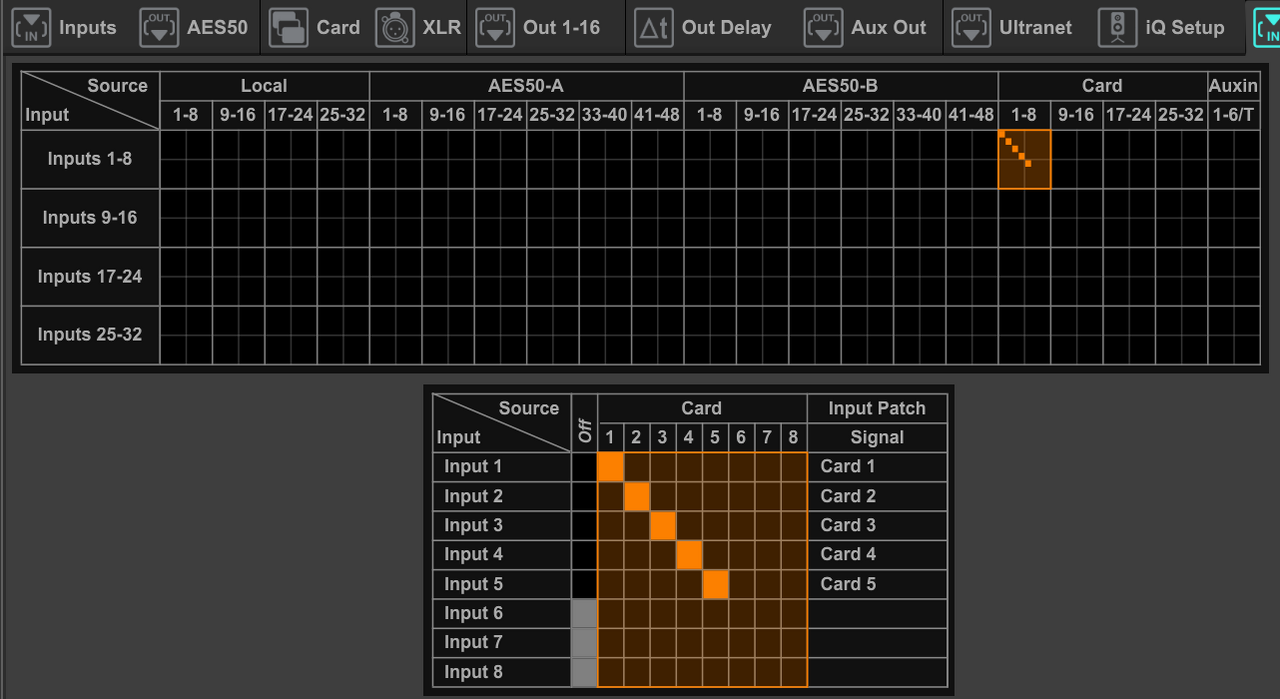The height and width of the screenshot is (699, 1280).
Task: Patch Inputs 9-16 to Auxin 1-6/T
Action: pyautogui.click(x=1234, y=218)
